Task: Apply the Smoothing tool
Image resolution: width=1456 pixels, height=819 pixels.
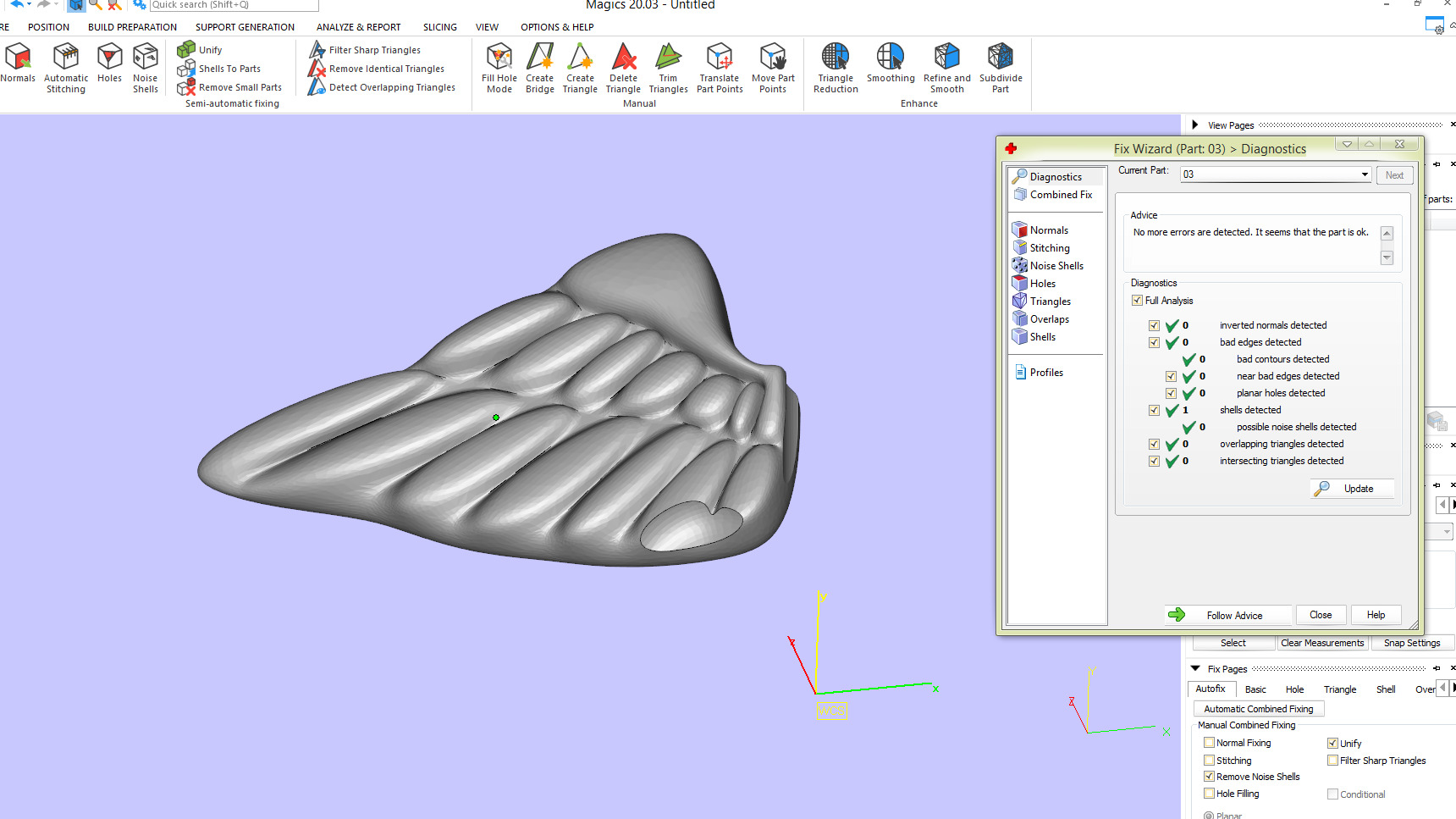Action: click(x=891, y=64)
